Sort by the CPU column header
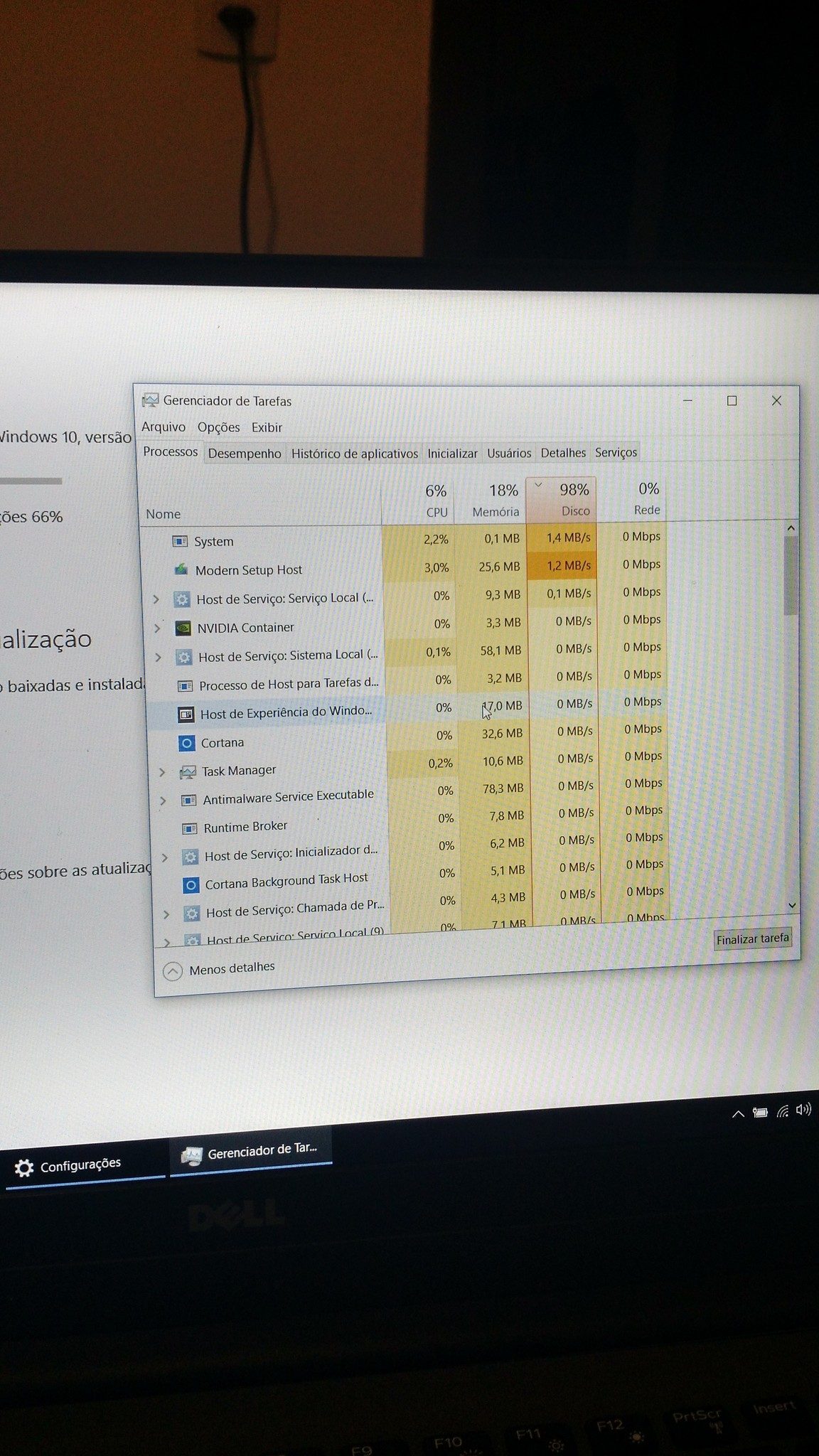 coord(417,502)
